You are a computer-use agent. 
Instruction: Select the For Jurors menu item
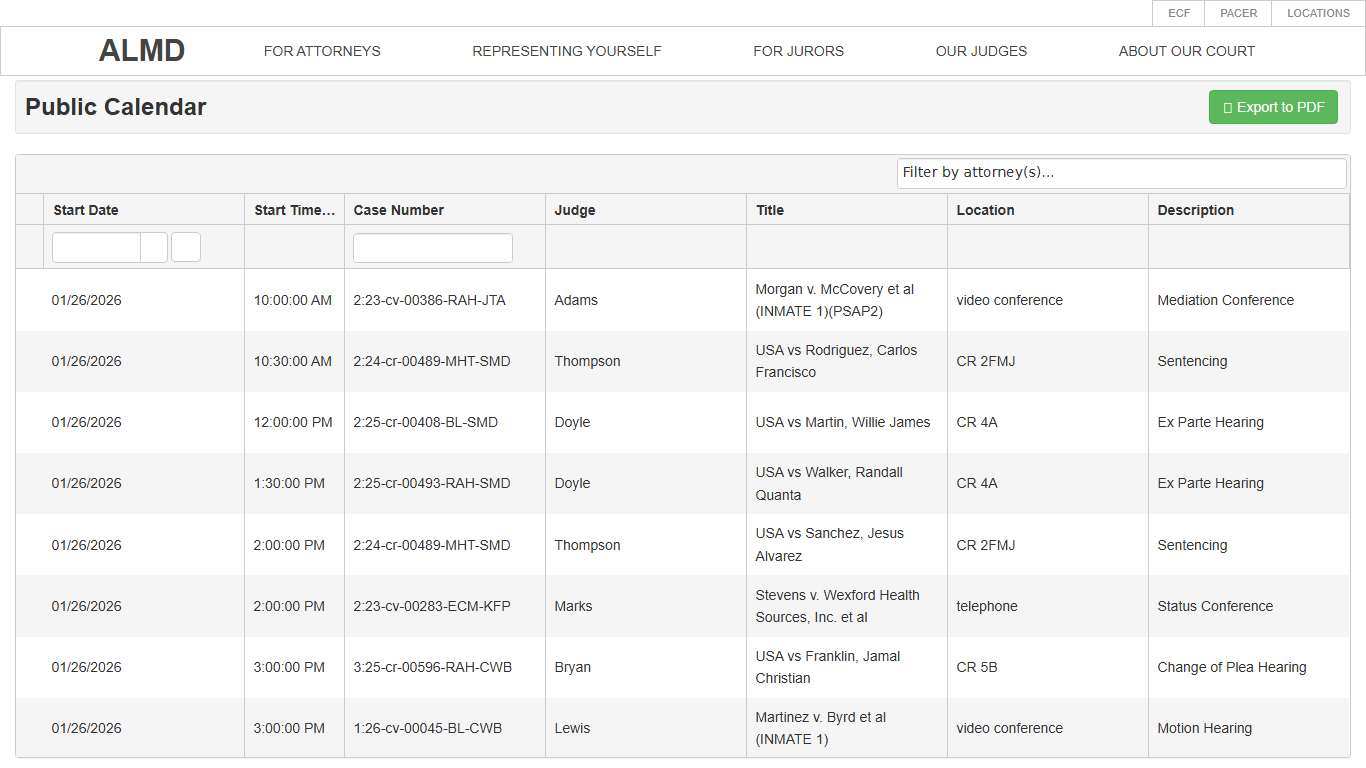pos(798,51)
